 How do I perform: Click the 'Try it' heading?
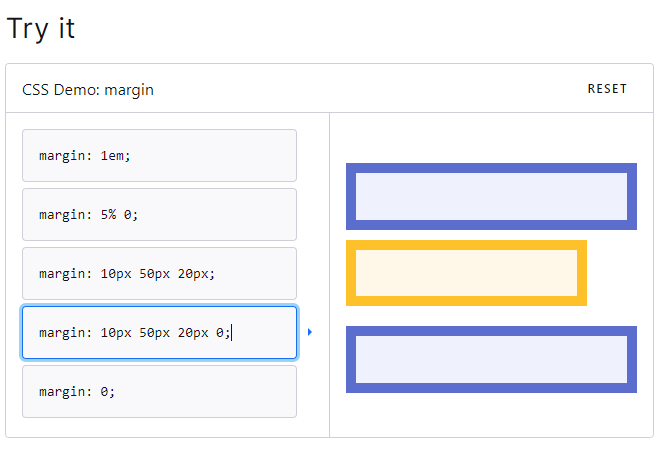coord(41,29)
